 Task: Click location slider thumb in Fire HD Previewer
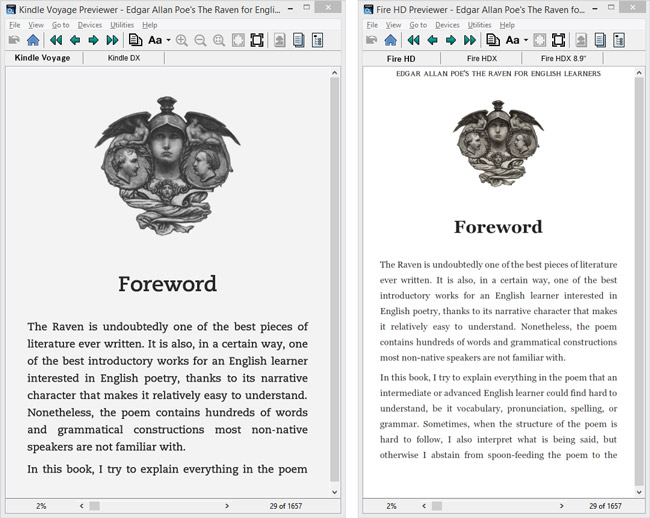tap(437, 506)
